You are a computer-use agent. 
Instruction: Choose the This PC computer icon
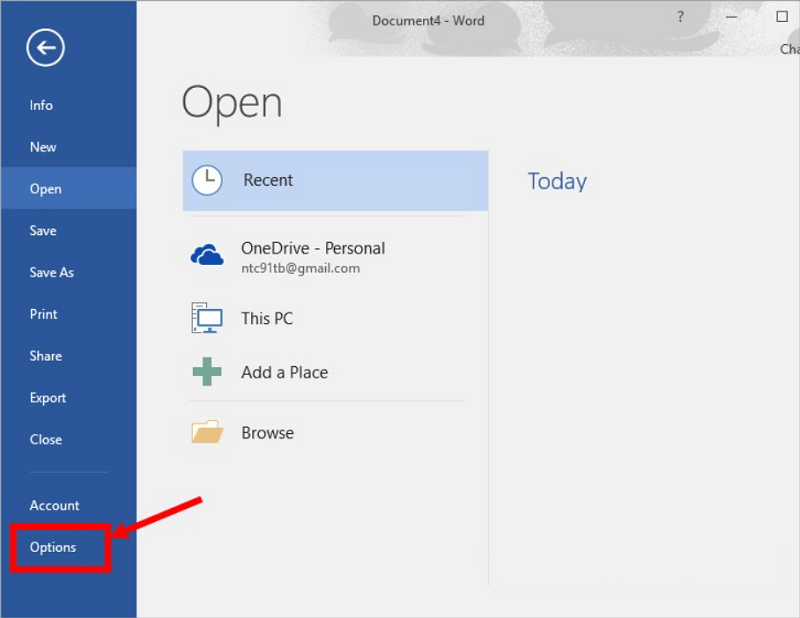click(207, 318)
